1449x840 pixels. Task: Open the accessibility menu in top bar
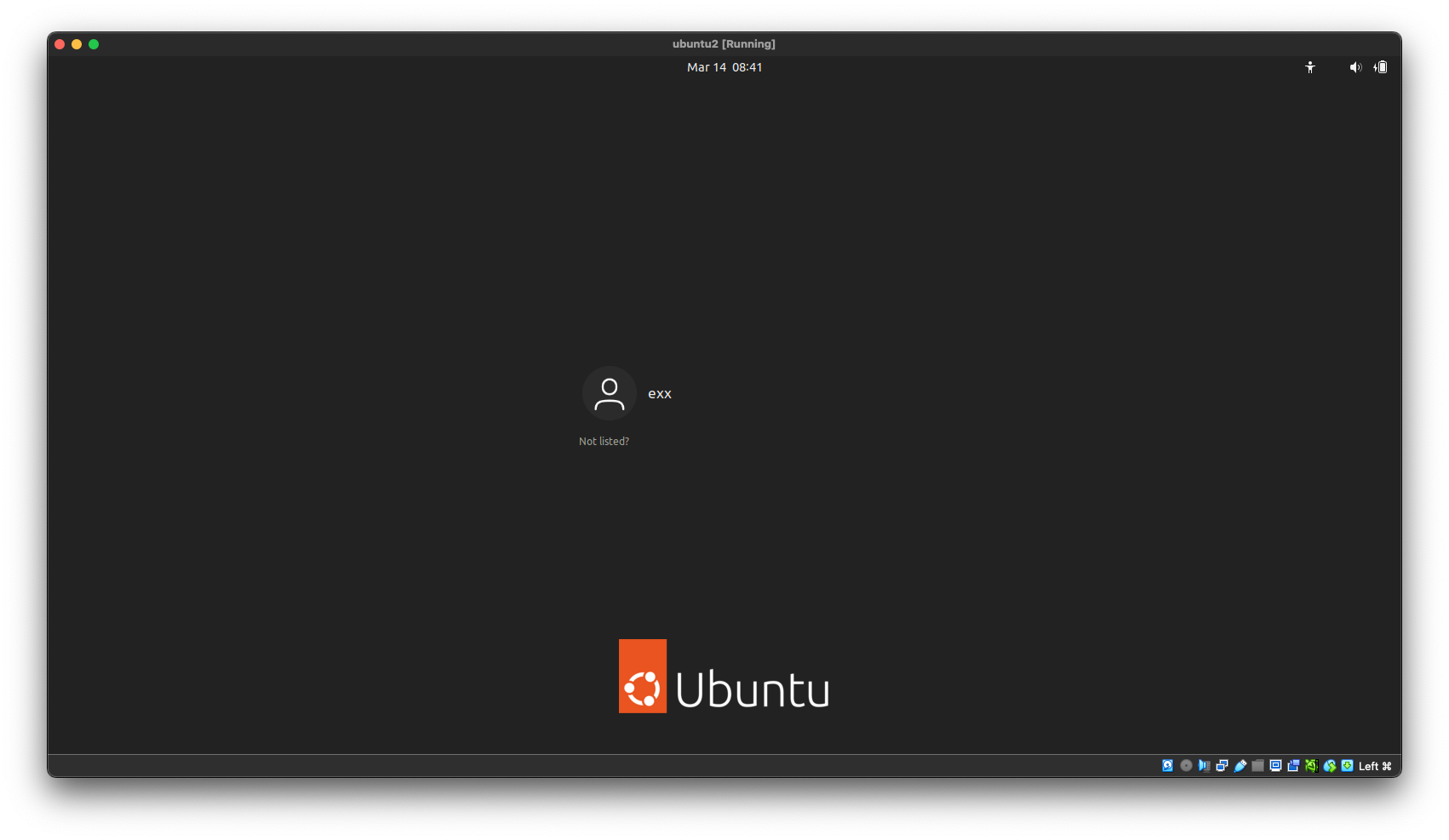(x=1310, y=67)
